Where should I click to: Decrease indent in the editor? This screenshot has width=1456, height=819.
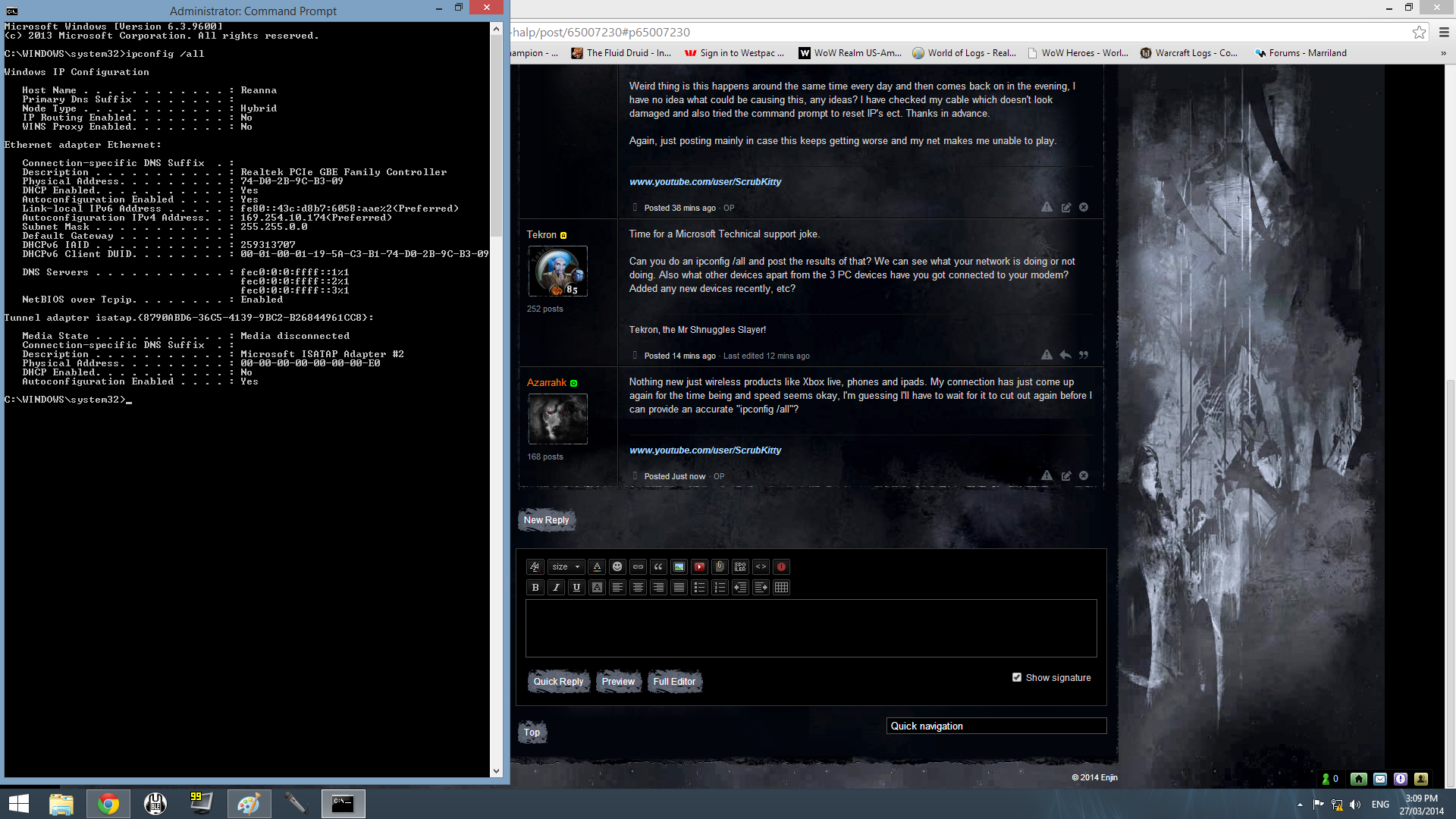point(740,587)
